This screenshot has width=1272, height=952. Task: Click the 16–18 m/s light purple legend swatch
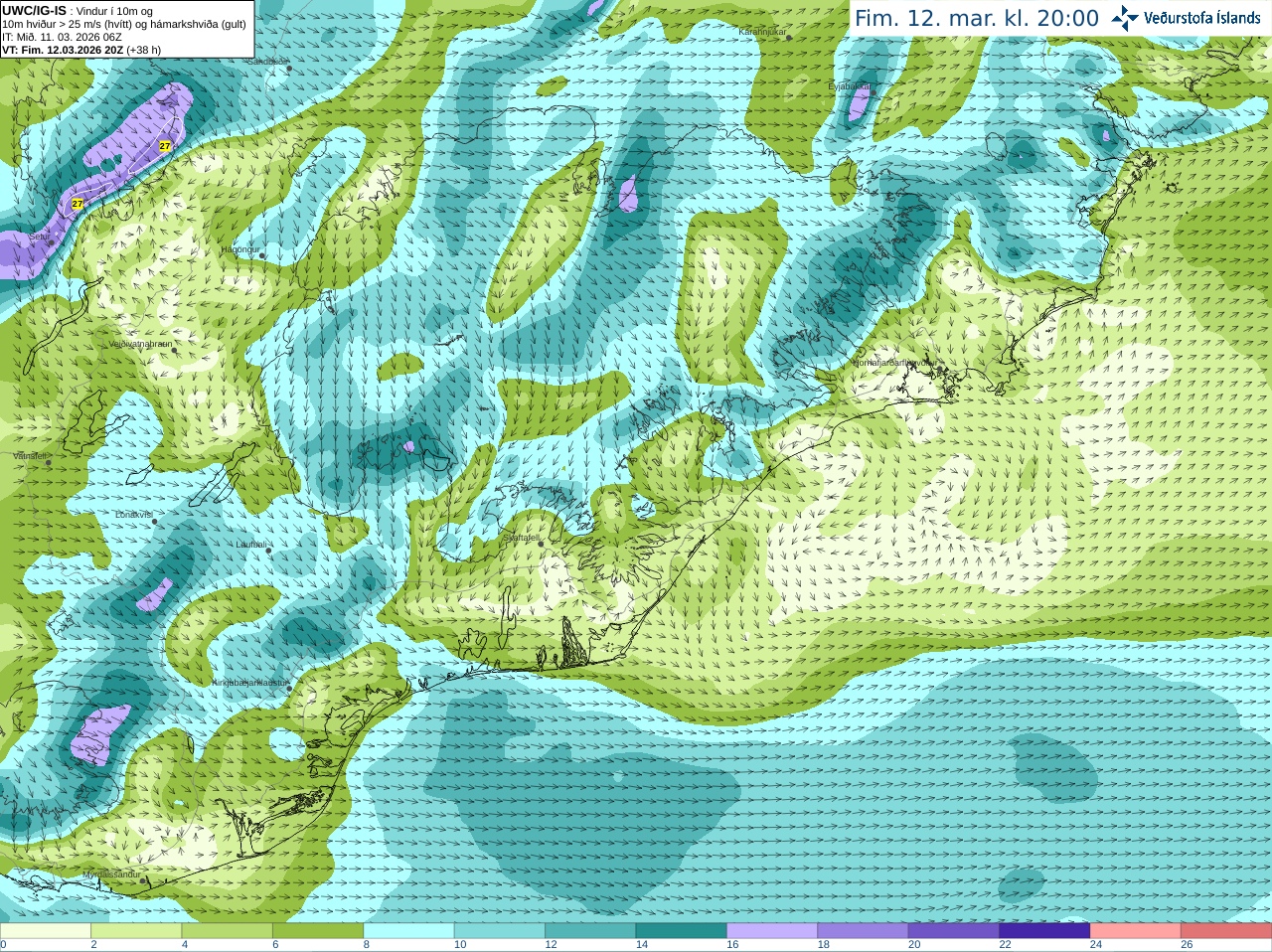click(772, 930)
